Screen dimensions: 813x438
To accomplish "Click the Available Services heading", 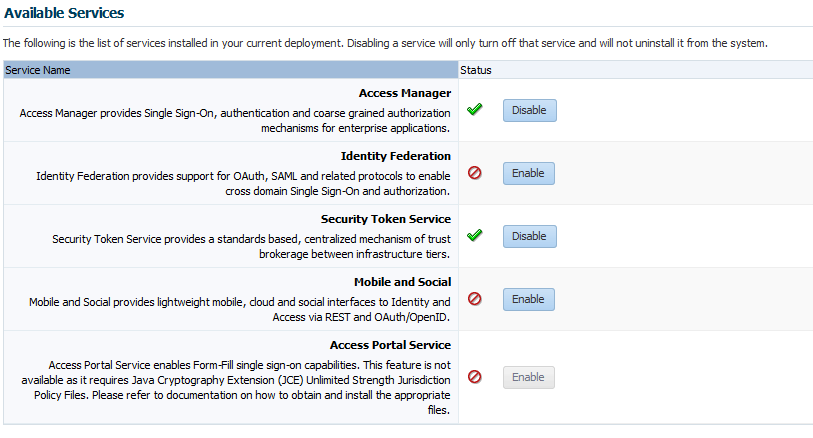I will [64, 13].
